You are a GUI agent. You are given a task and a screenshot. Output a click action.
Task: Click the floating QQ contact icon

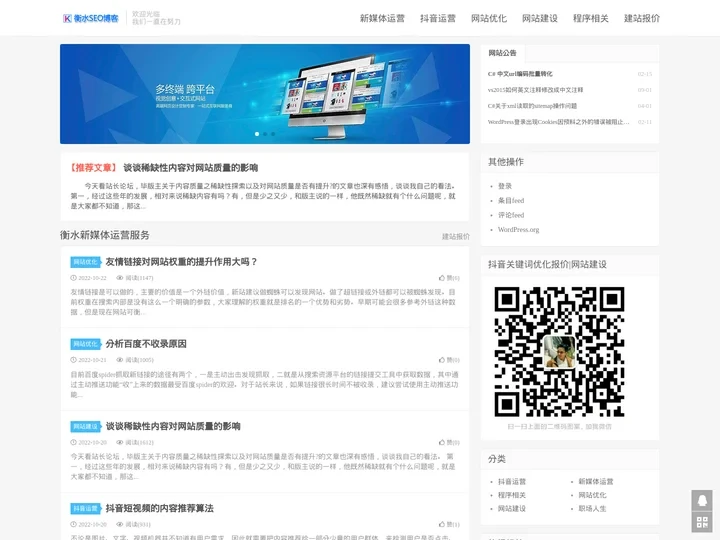pos(702,501)
